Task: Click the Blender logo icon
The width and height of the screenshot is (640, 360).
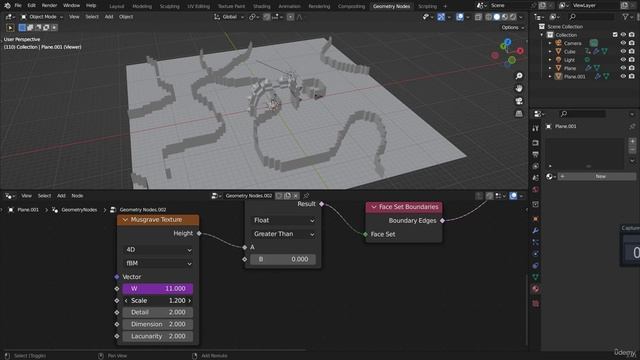Action: tap(7, 6)
